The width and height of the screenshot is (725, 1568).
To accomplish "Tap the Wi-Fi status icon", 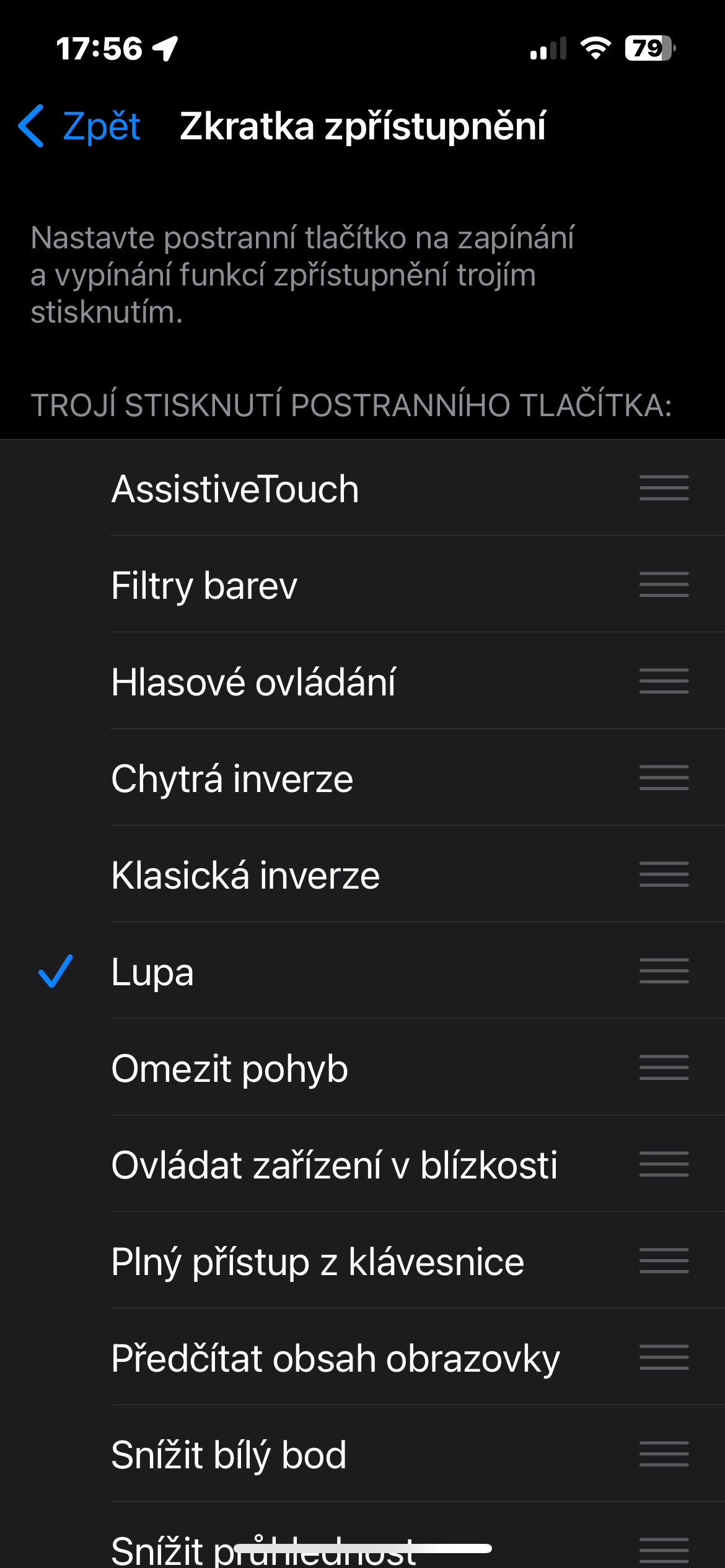I will (x=595, y=48).
